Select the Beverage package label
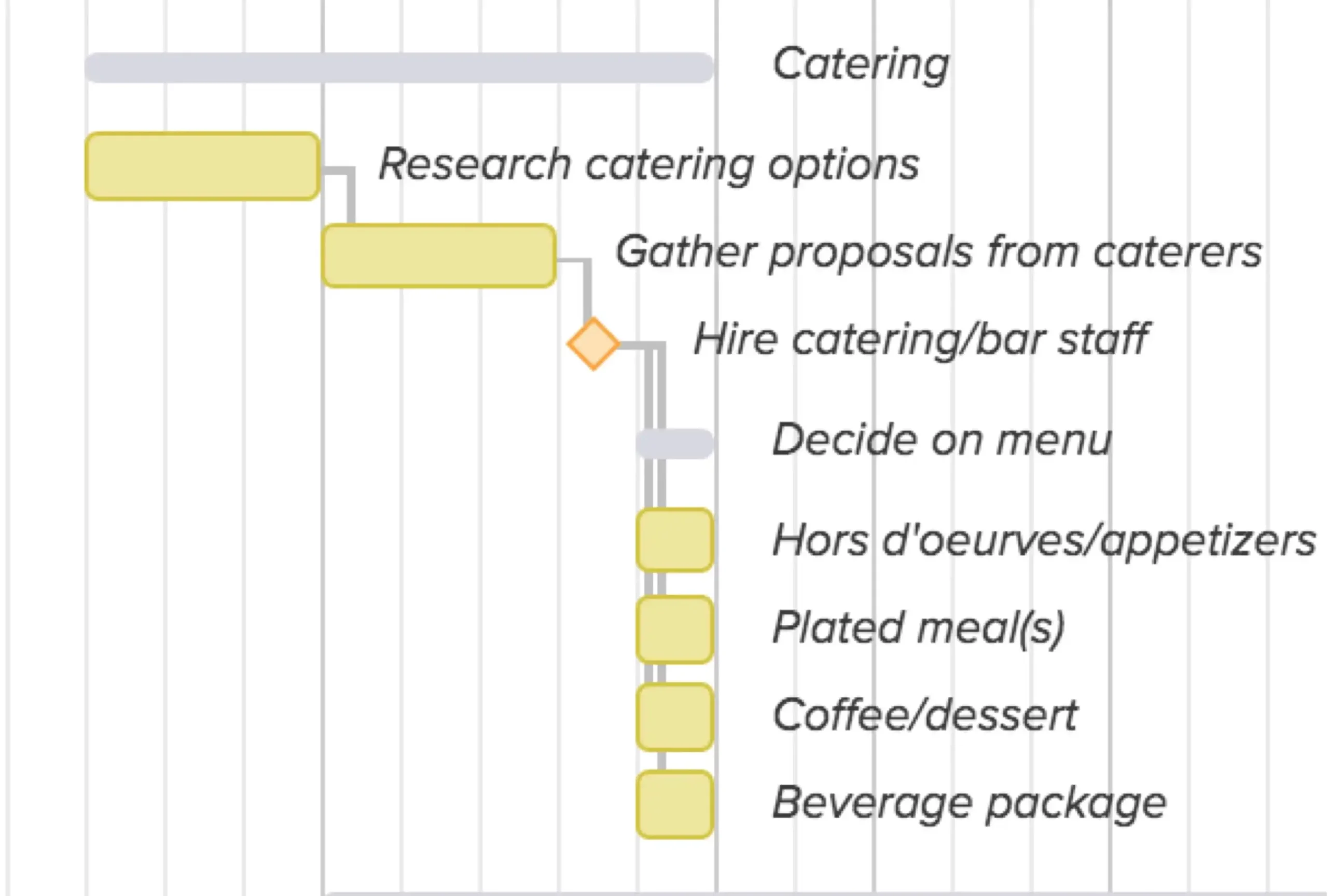This screenshot has width=1328, height=896. 969,802
